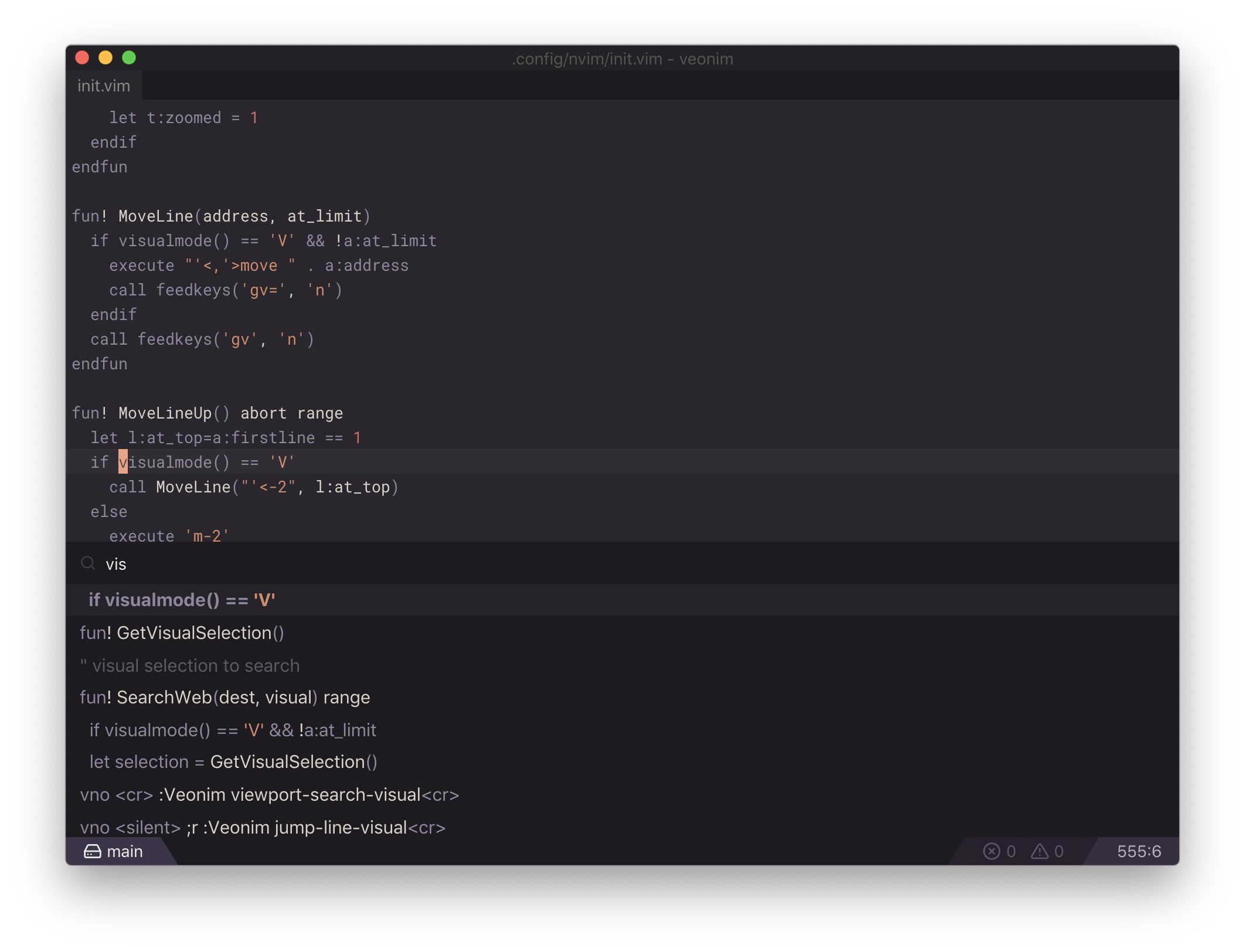Choose result fun! GetVisualSelection()
This screenshot has width=1245, height=952.
(x=182, y=633)
